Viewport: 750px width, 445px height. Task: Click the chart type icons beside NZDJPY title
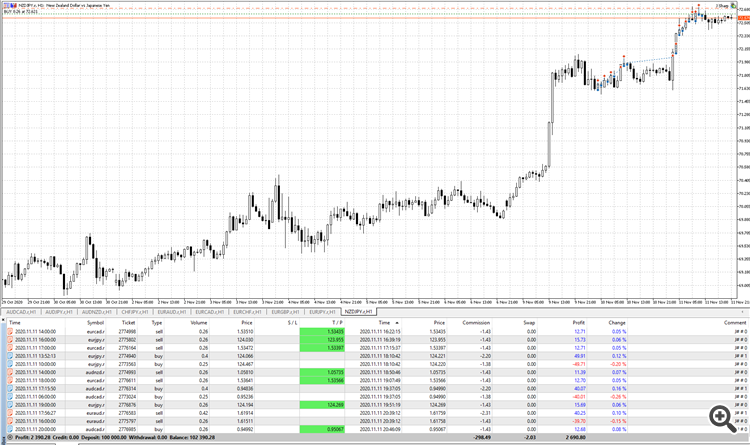click(11, 5)
